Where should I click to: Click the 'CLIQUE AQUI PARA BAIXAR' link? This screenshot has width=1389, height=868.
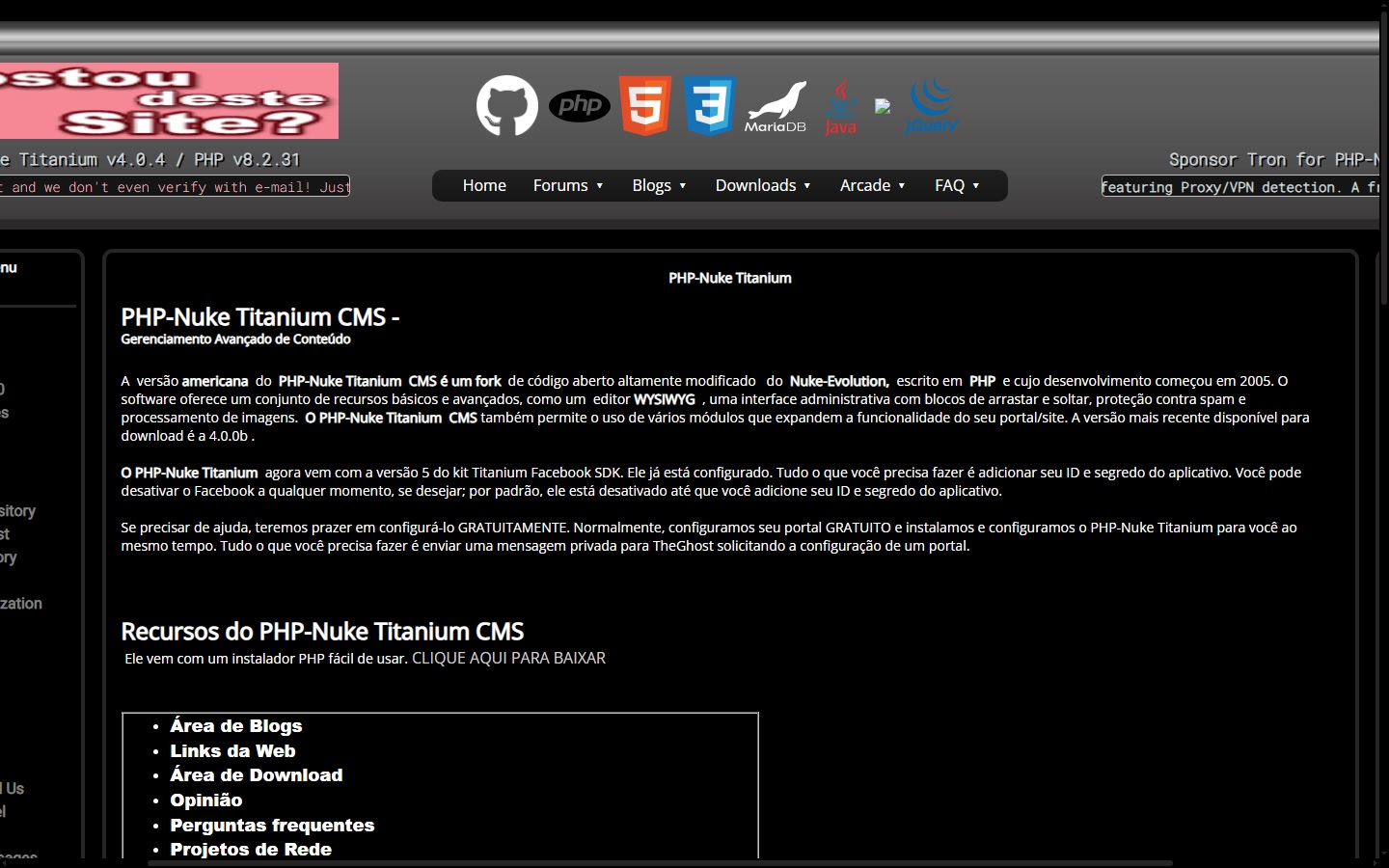pos(508,658)
